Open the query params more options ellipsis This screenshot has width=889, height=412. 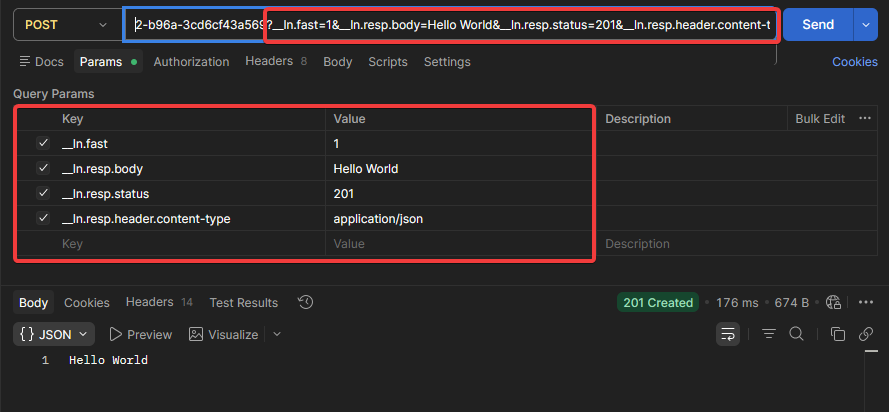coord(865,119)
